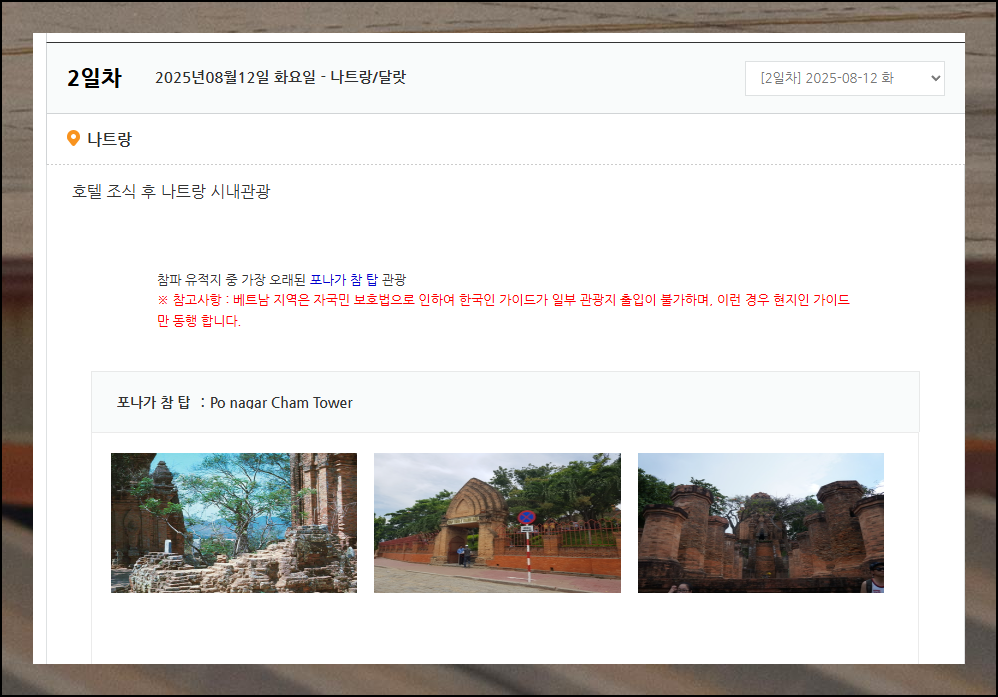Select the 2일차 heading text
This screenshot has height=697, width=998.
[x=94, y=78]
